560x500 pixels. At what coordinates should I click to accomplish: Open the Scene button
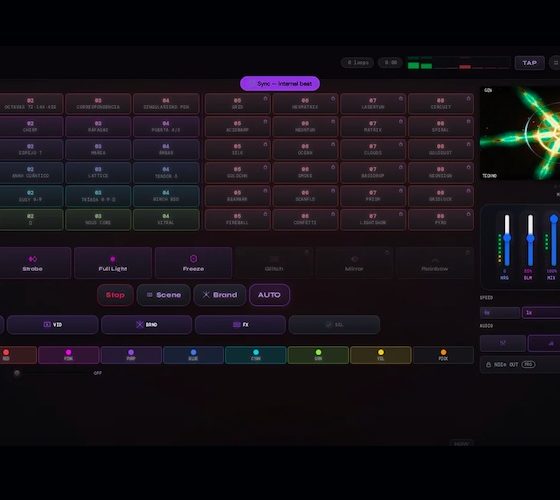pyautogui.click(x=164, y=295)
